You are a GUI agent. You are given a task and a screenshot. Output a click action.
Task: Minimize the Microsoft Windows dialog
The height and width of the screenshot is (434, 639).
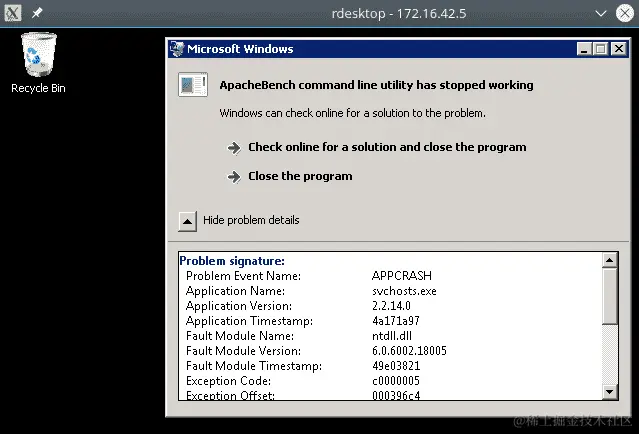584,49
